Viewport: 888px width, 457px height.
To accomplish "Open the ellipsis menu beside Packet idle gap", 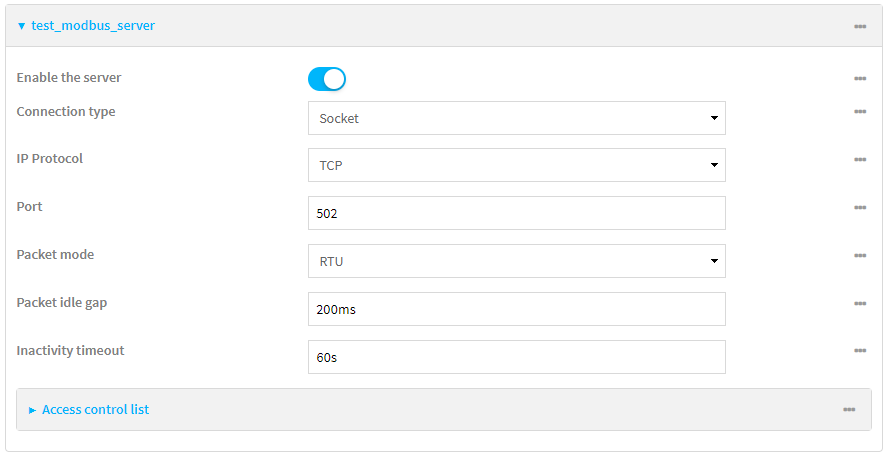I will [859, 303].
